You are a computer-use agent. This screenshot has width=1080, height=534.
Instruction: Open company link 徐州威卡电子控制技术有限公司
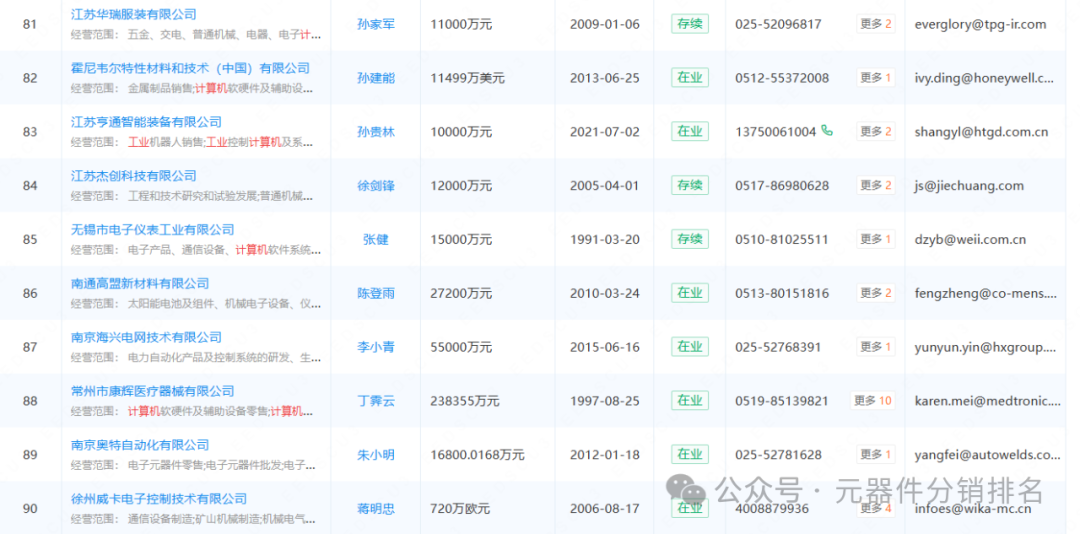point(159,498)
